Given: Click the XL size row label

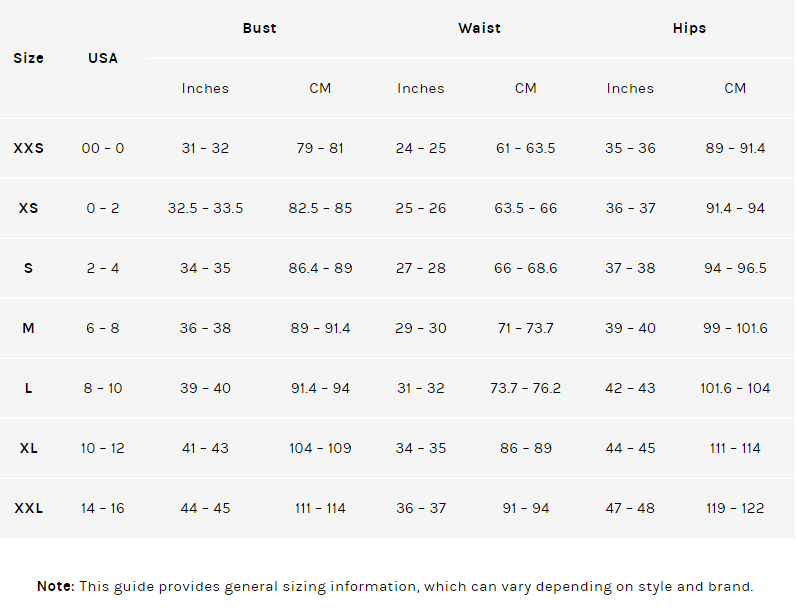Looking at the screenshot, I should point(28,448).
